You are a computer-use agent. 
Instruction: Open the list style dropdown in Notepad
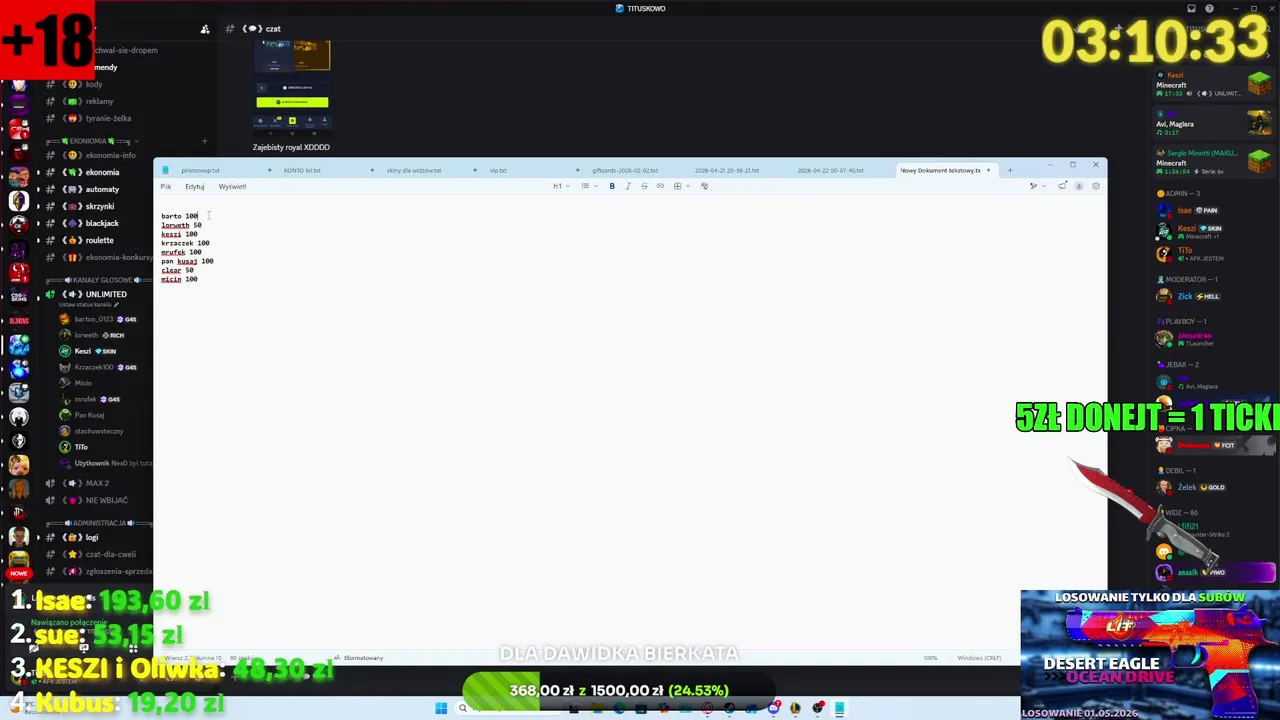point(588,186)
